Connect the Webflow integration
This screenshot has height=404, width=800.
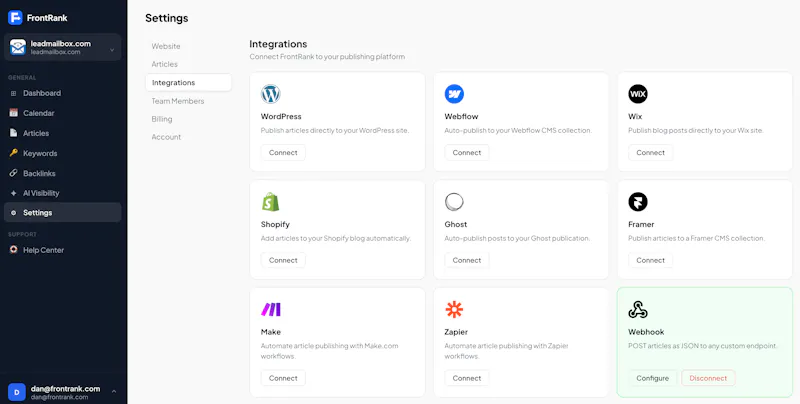pos(467,153)
